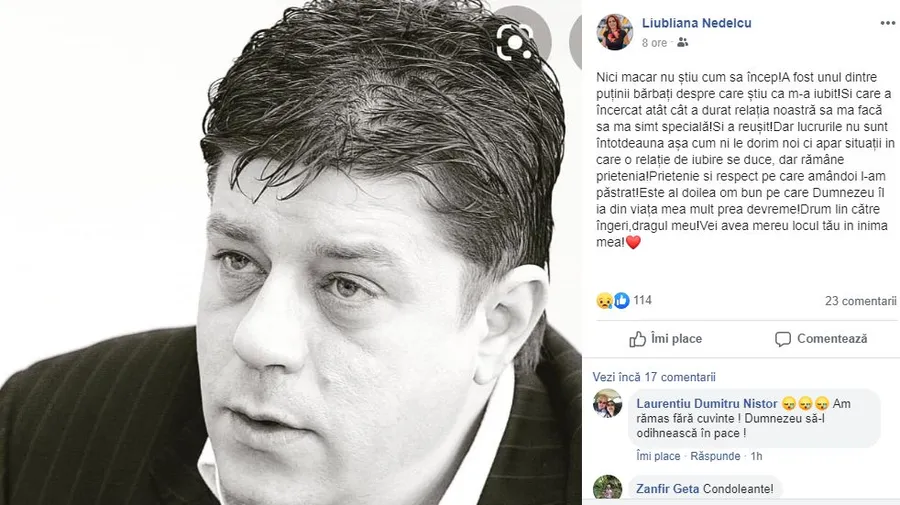The width and height of the screenshot is (900, 505).
Task: Click the Comentează comment button
Action: pos(821,339)
